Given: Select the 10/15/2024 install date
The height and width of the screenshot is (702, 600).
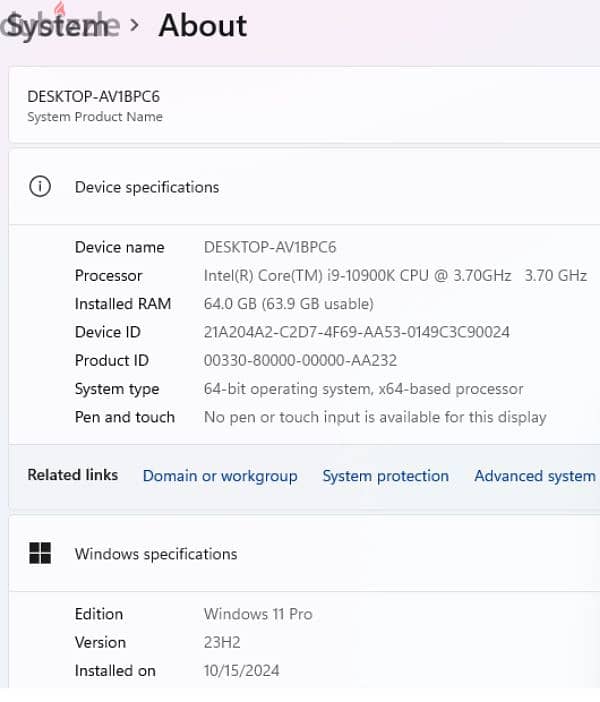Looking at the screenshot, I should (x=241, y=671).
